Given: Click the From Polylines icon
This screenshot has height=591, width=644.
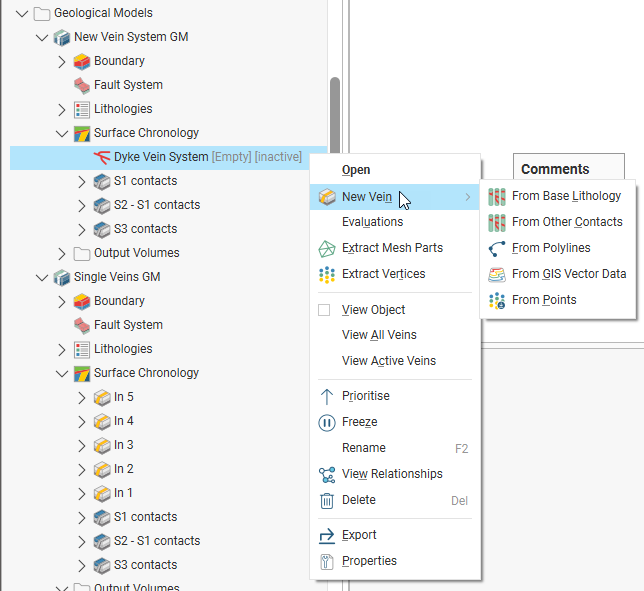Looking at the screenshot, I should [497, 248].
